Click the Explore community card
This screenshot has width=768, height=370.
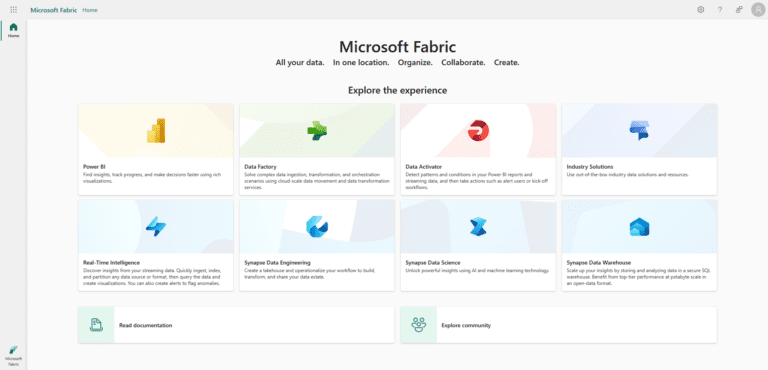(558, 325)
